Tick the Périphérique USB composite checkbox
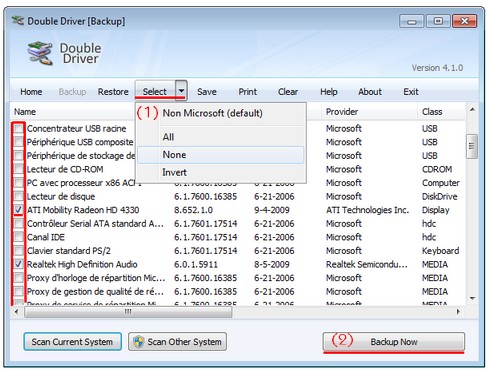 [19, 142]
